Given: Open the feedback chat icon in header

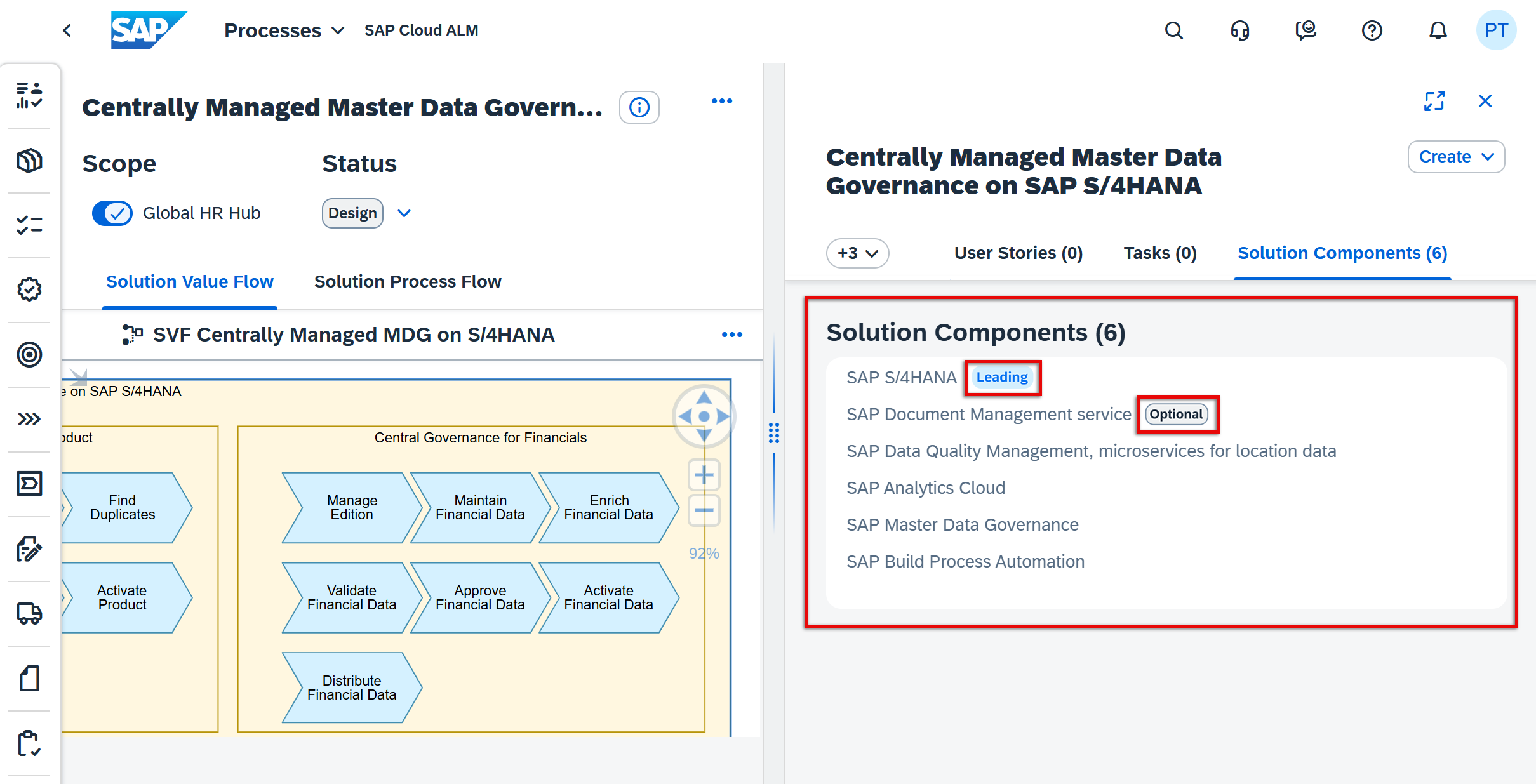Looking at the screenshot, I should [1306, 30].
